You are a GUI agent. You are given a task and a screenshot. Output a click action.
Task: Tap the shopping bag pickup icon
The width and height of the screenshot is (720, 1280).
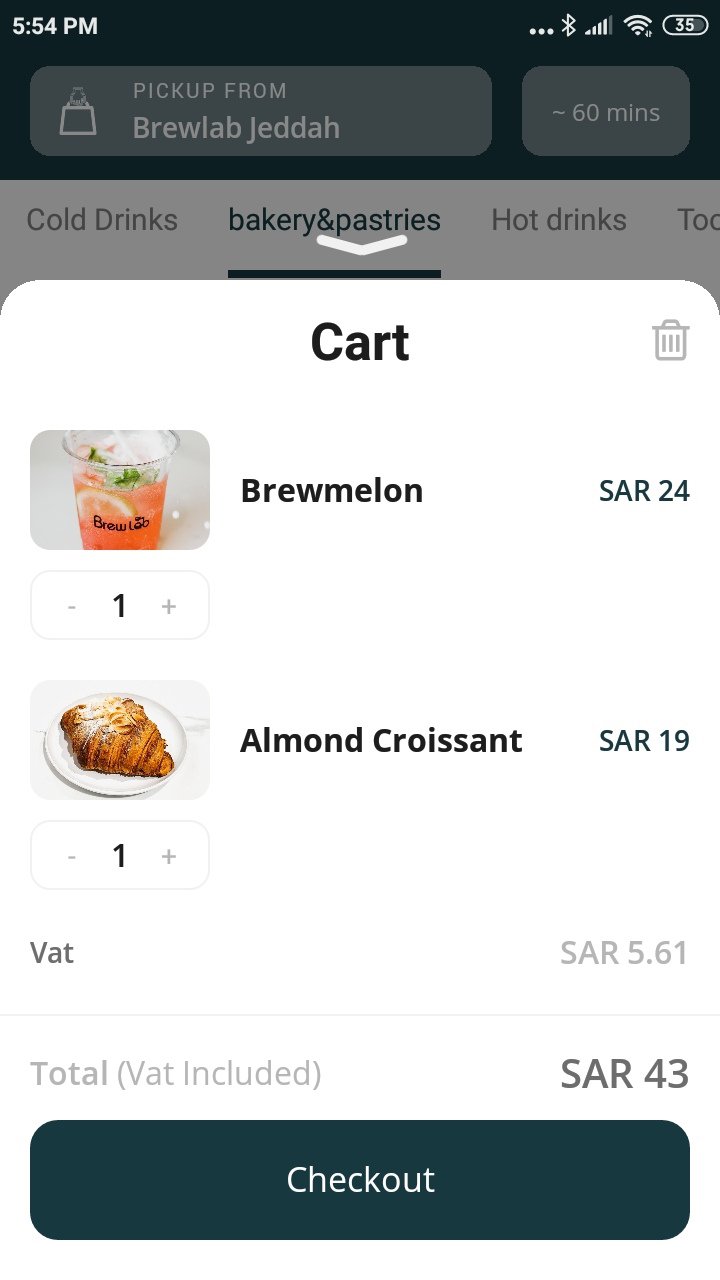(x=78, y=111)
